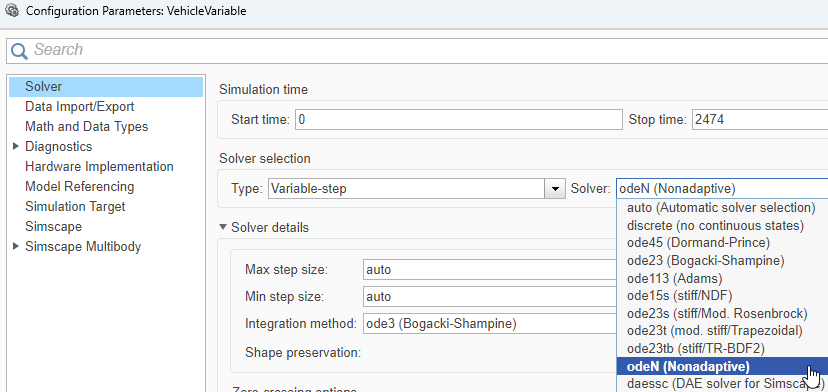Choose highlighted odeN (Nonadaptive) list entry
The width and height of the screenshot is (828, 392).
[722, 366]
